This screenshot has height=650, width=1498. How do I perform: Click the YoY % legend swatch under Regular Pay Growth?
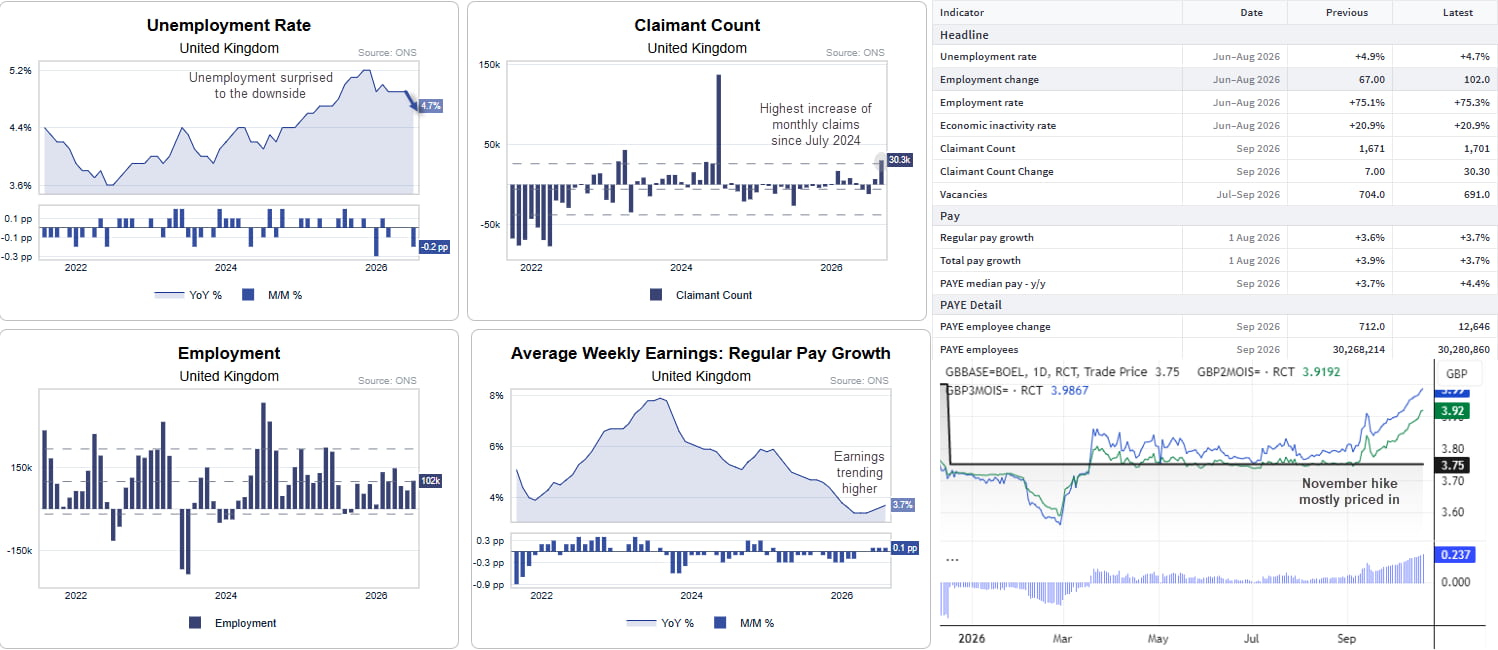click(640, 623)
